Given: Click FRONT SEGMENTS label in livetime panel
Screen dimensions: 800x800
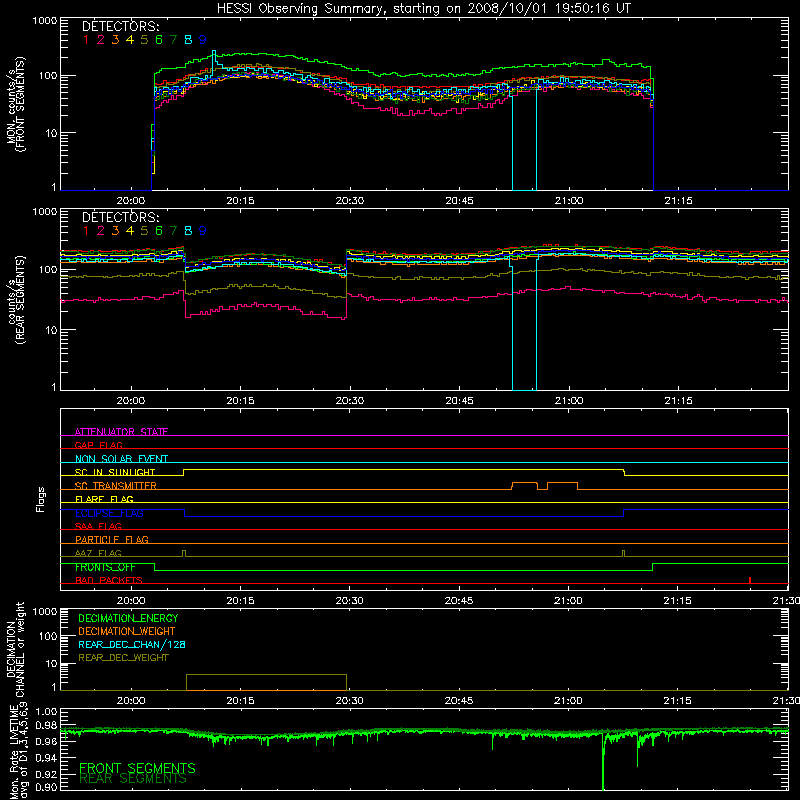Looking at the screenshot, I should [137, 768].
